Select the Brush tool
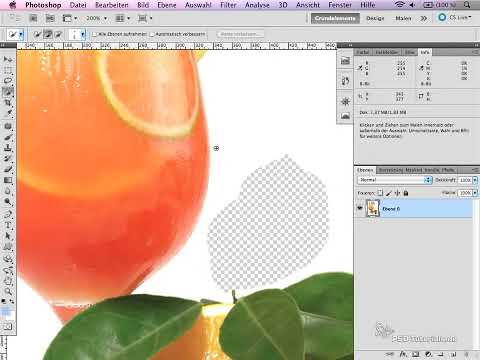 point(8,137)
